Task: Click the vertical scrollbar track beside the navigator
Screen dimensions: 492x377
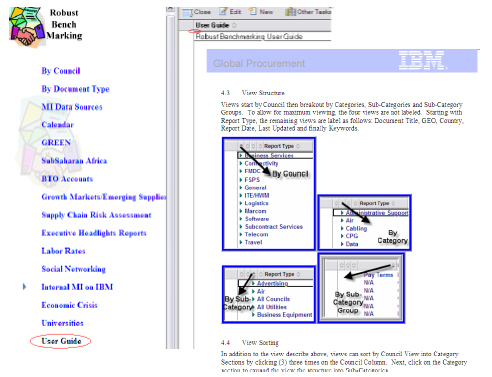Action: pos(170,181)
